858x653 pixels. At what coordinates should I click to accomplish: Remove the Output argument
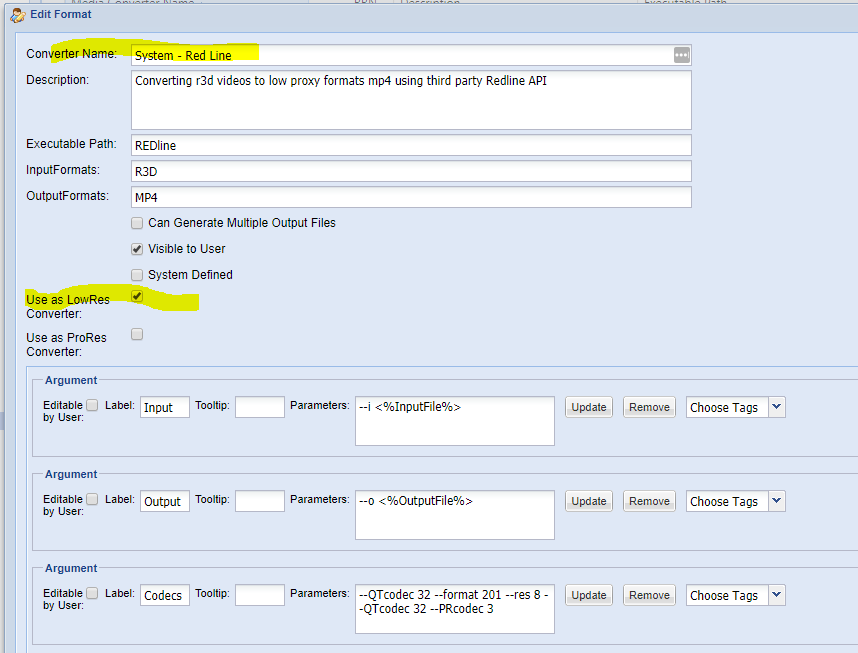(650, 501)
